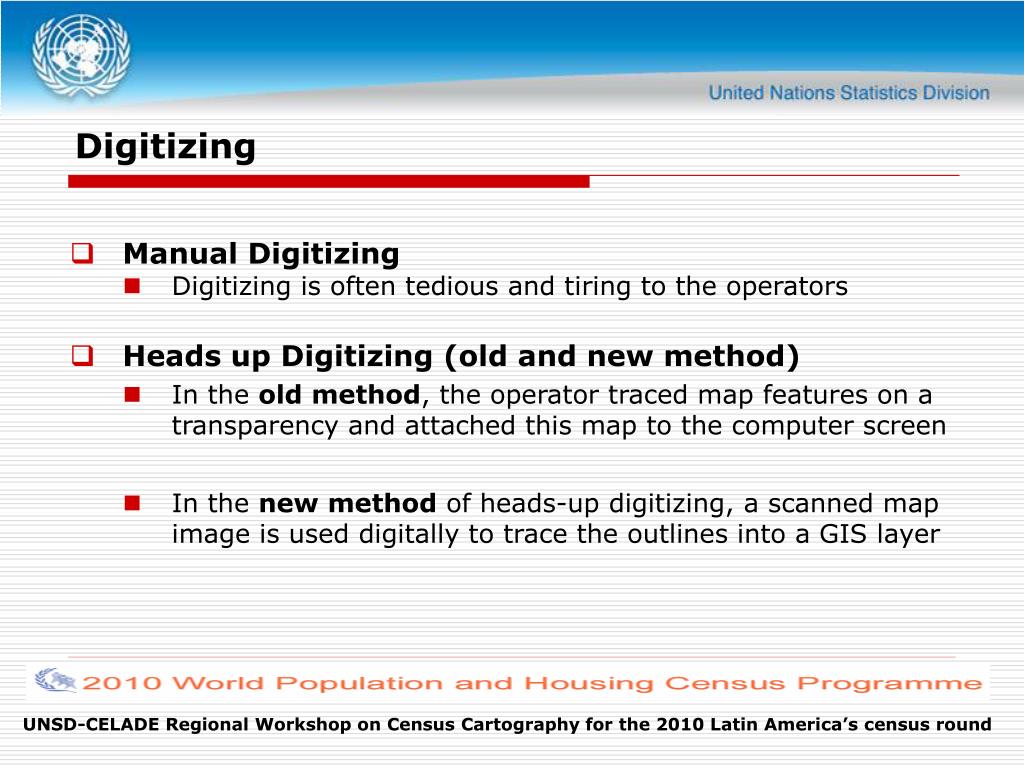Click the hollow bullet before Heads up Digitizing
The image size is (1024, 768).
click(x=82, y=356)
